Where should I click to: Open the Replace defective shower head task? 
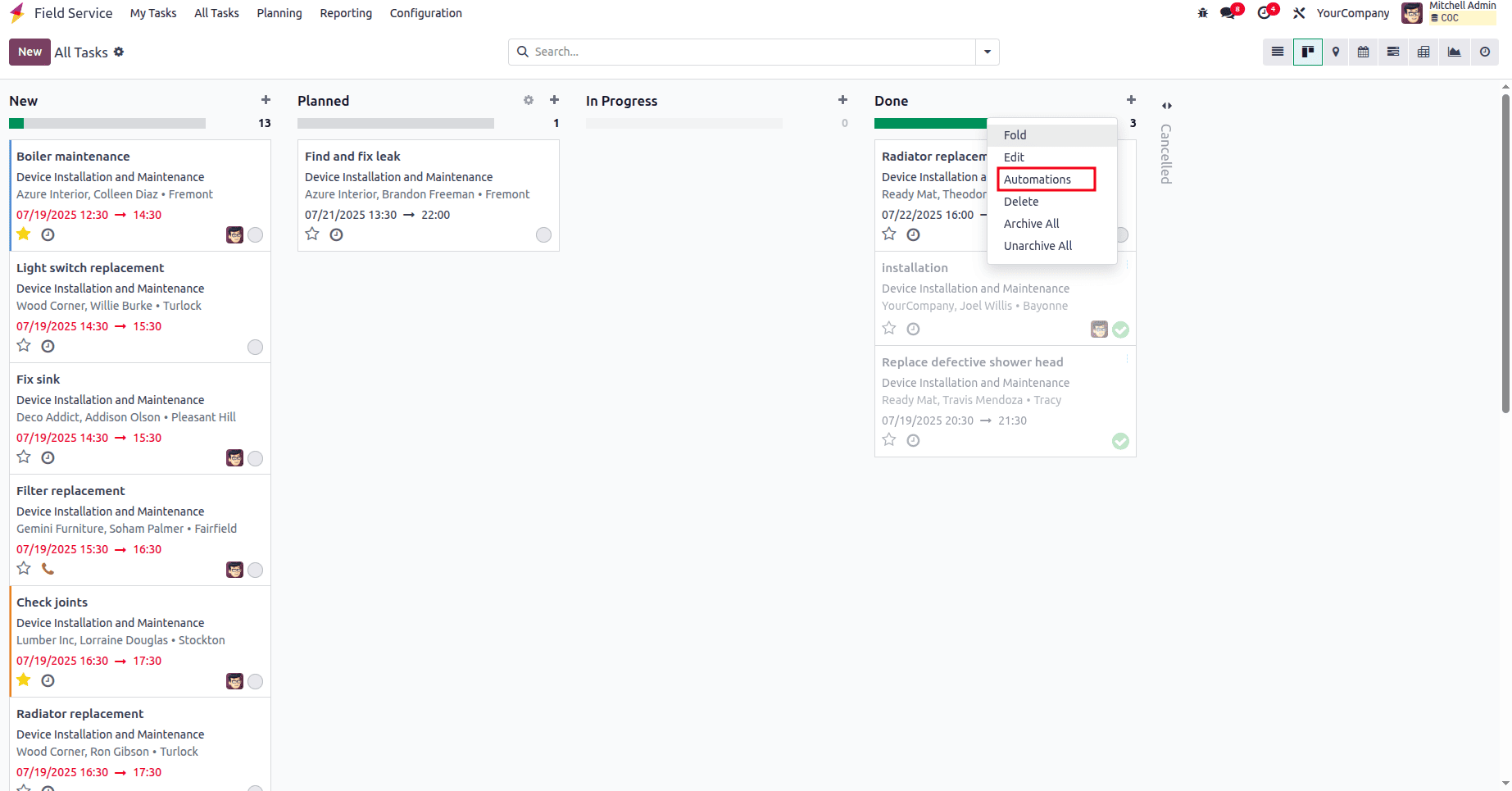pos(1006,402)
